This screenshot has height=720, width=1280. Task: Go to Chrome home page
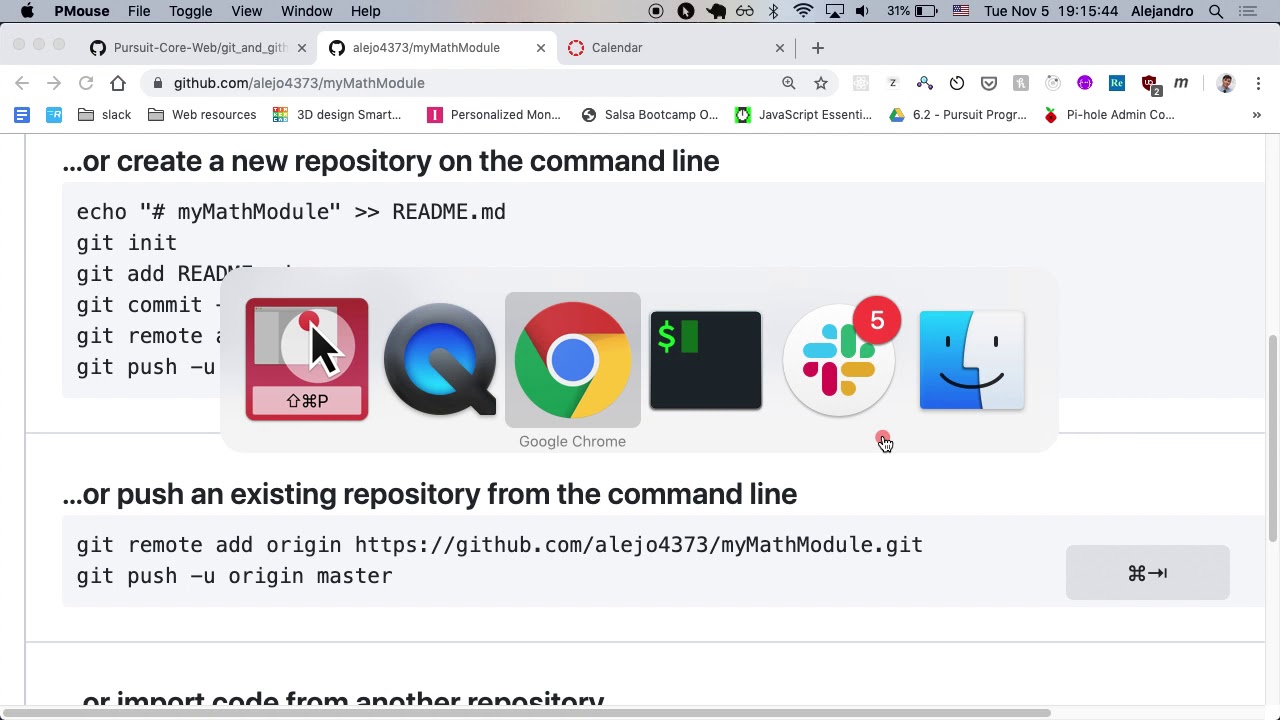[x=118, y=83]
